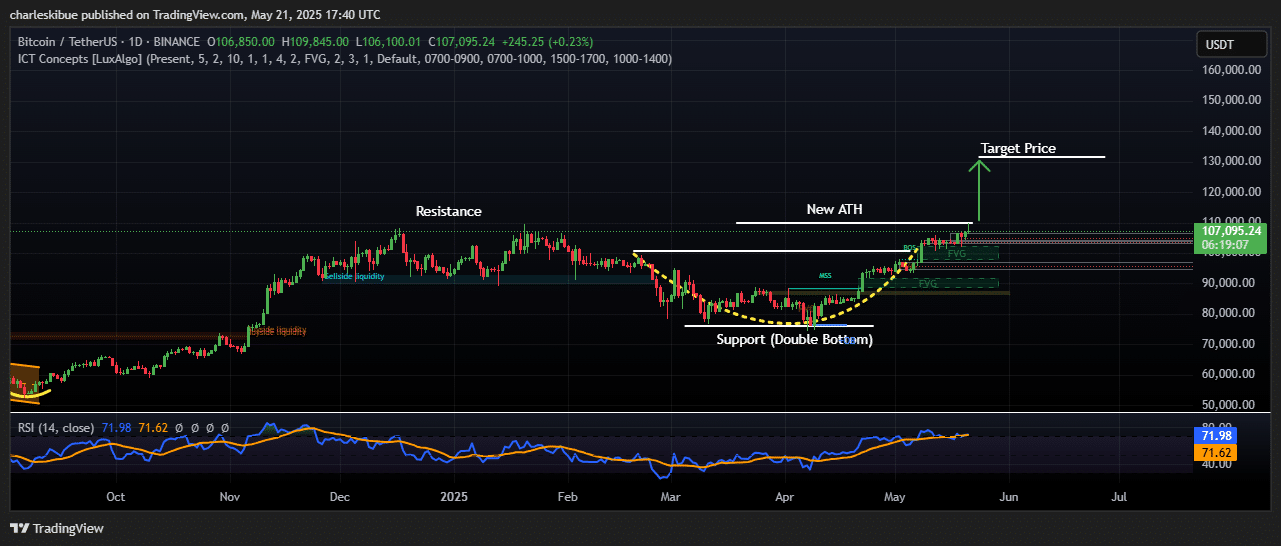Click the current price label 107,095.24 on axis

click(1232, 230)
